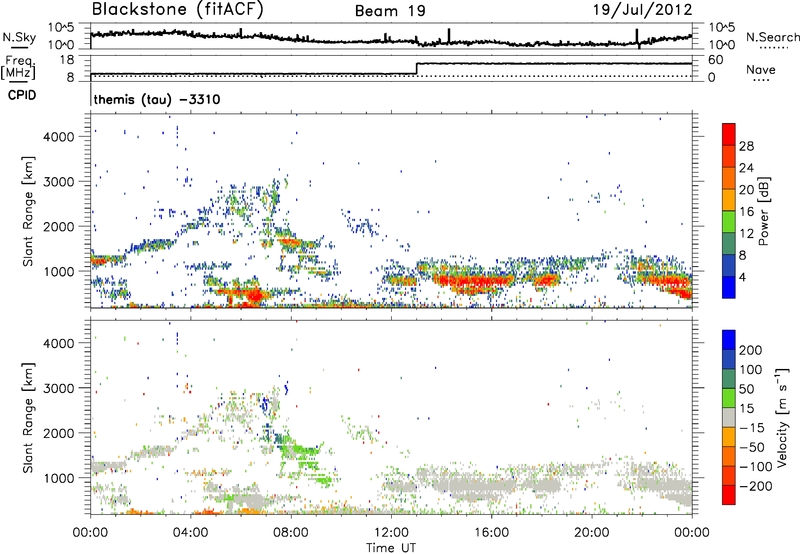Click the 'Blackstone (fitACF)' title text
The width and height of the screenshot is (800, 554).
coord(178,10)
